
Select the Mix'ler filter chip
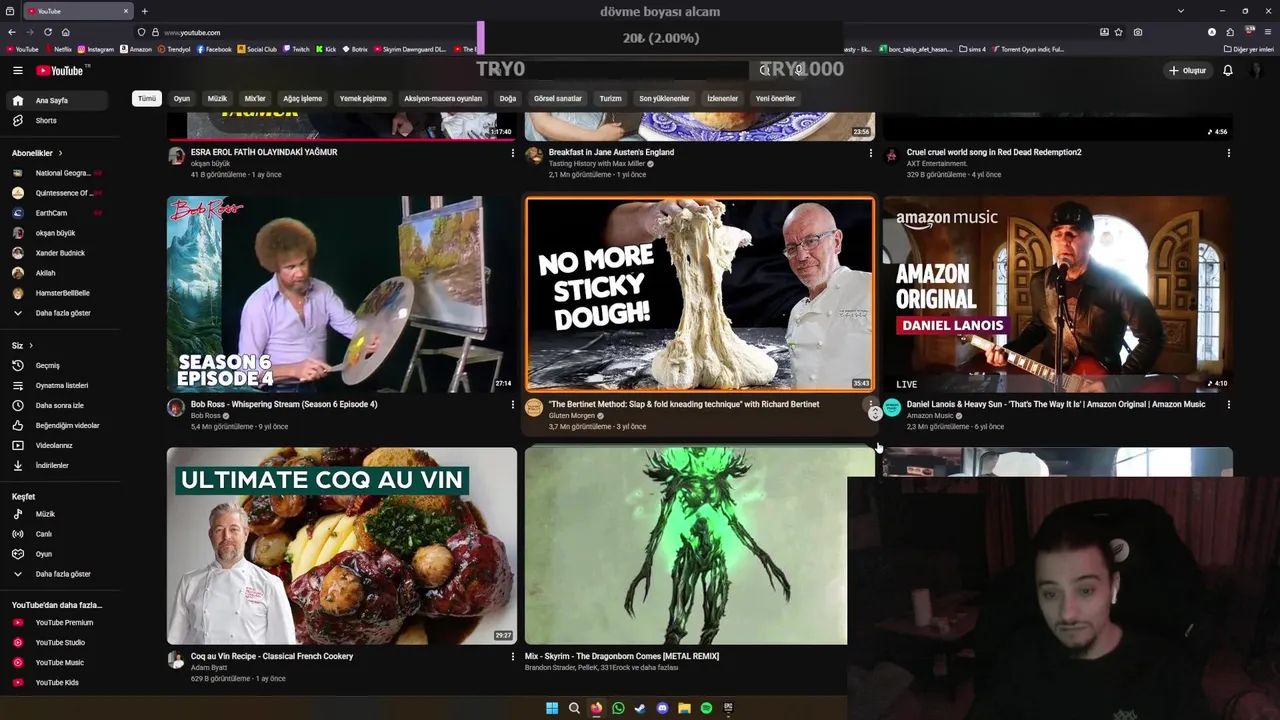255,98
